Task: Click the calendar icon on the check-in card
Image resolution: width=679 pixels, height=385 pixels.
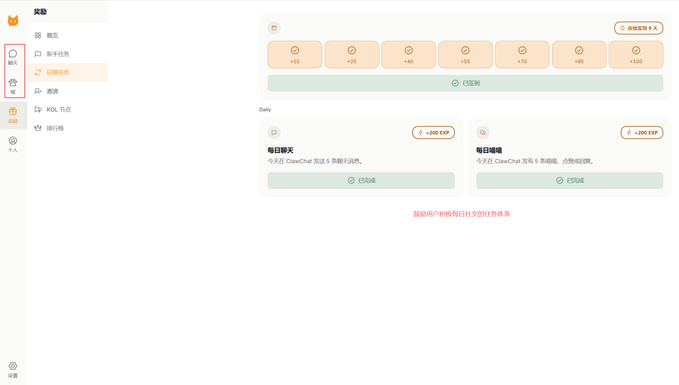Action: click(274, 28)
